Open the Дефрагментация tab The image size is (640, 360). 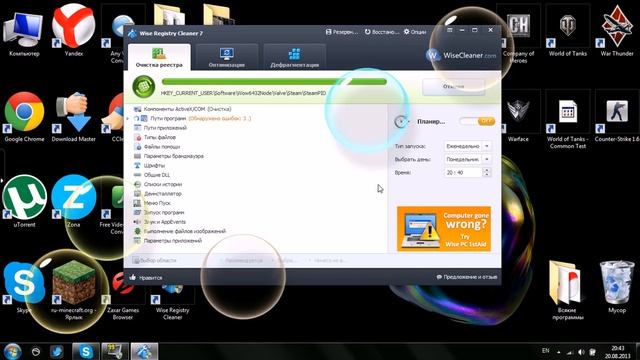click(x=294, y=57)
